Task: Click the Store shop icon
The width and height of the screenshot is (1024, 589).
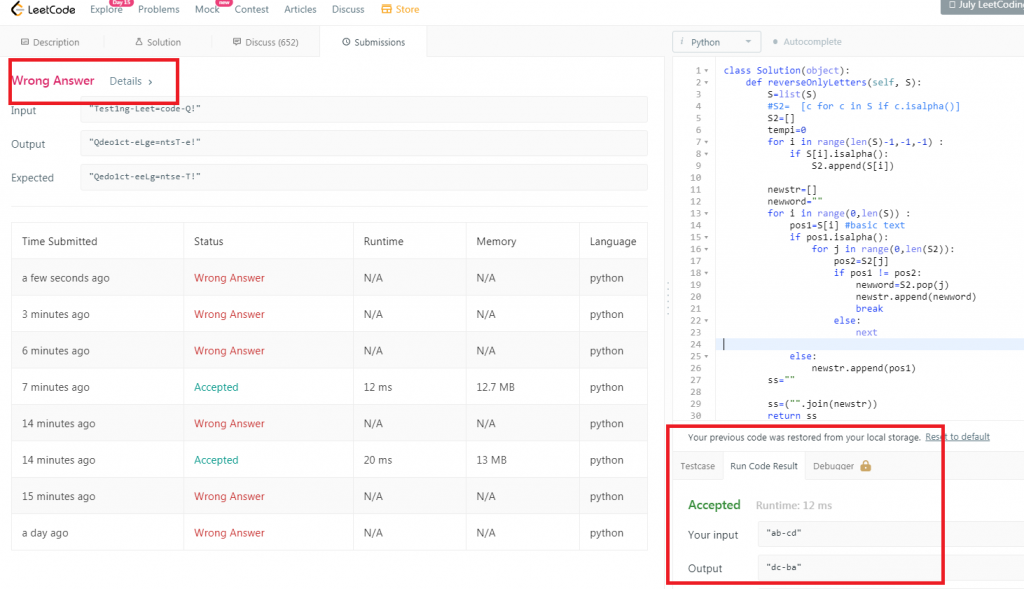Action: click(386, 9)
